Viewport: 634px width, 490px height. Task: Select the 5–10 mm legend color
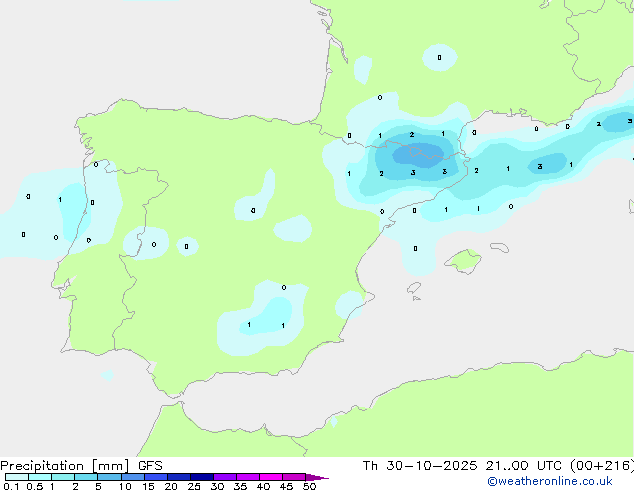point(109,477)
